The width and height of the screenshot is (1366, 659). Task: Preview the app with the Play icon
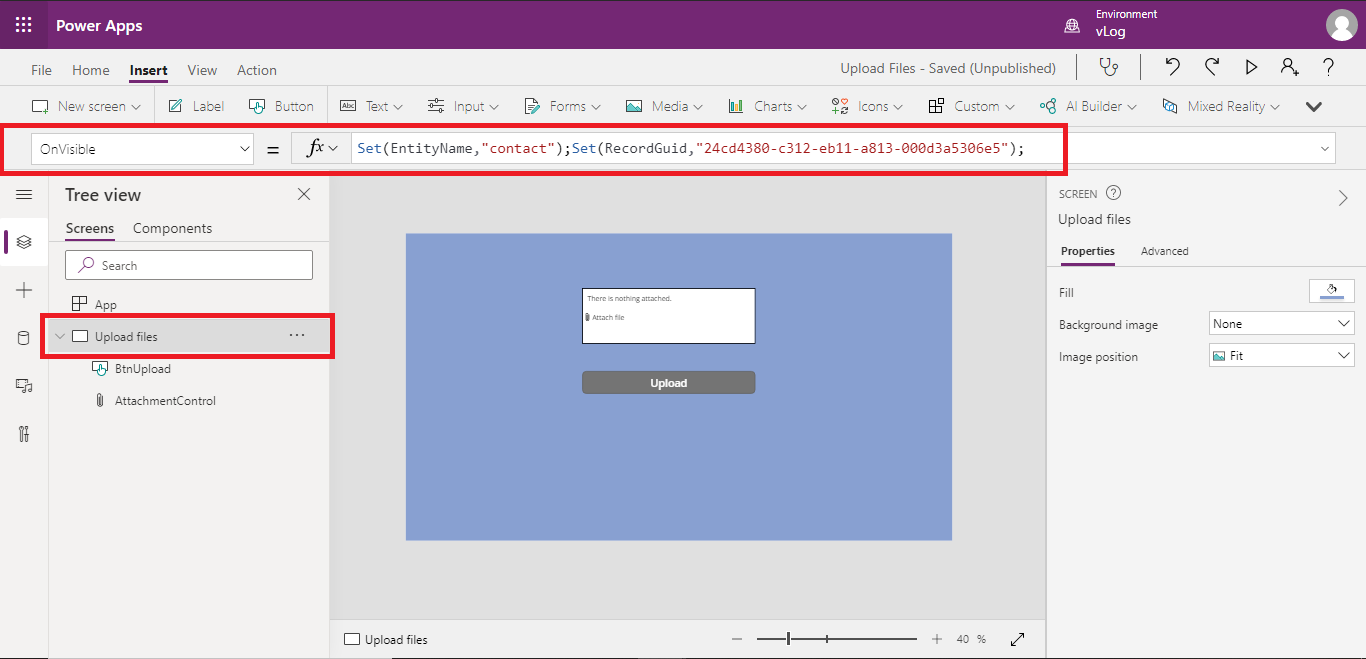click(x=1251, y=67)
